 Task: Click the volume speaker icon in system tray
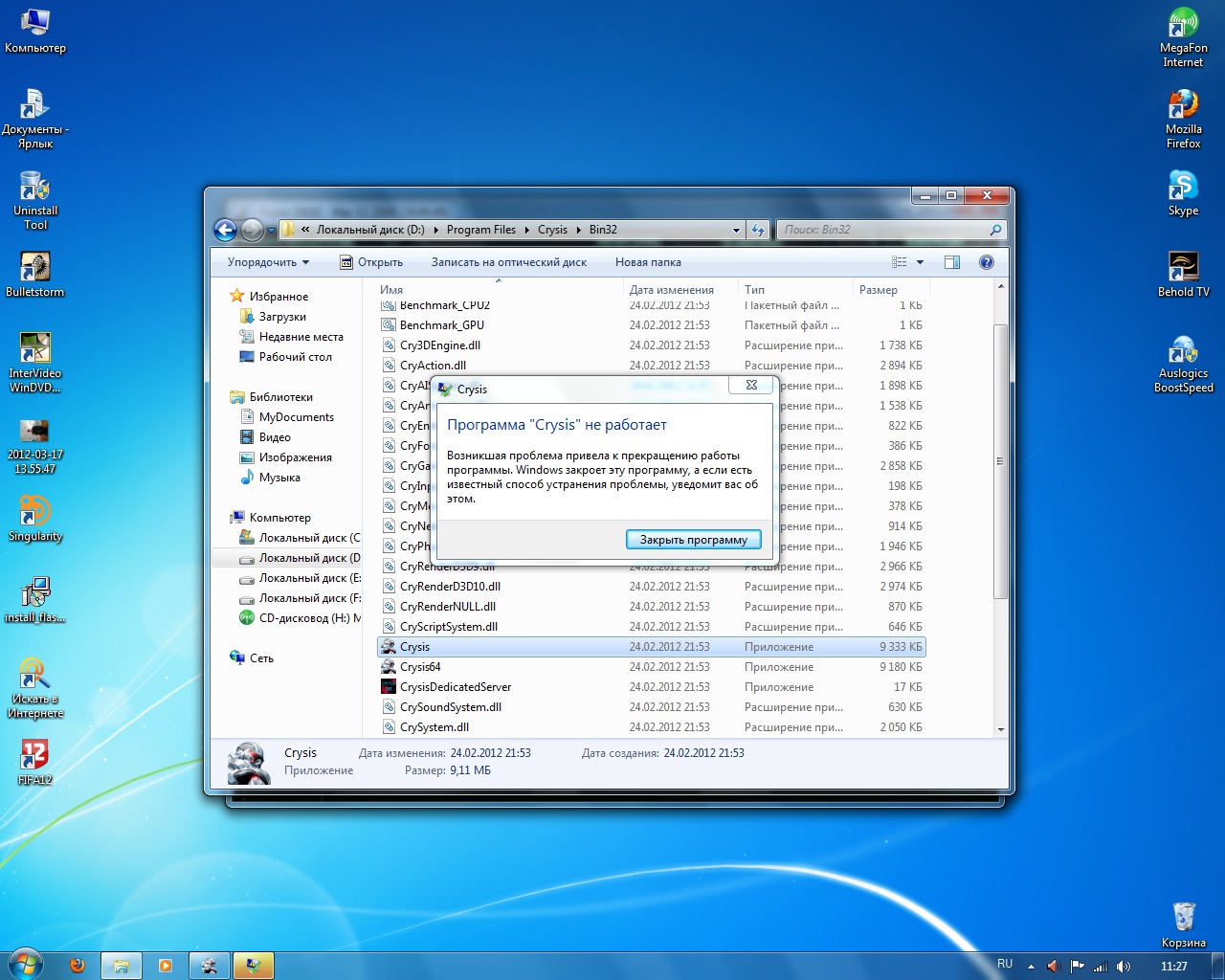1124,967
